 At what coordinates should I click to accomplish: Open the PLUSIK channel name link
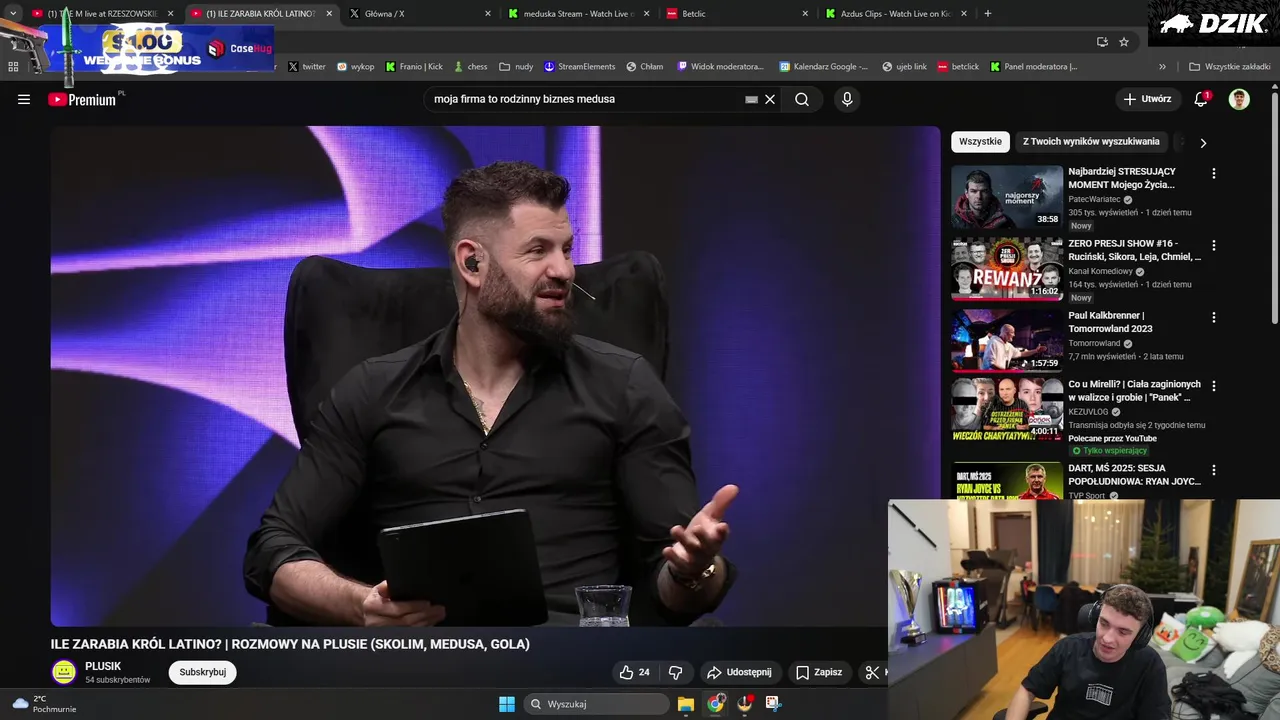[103, 666]
